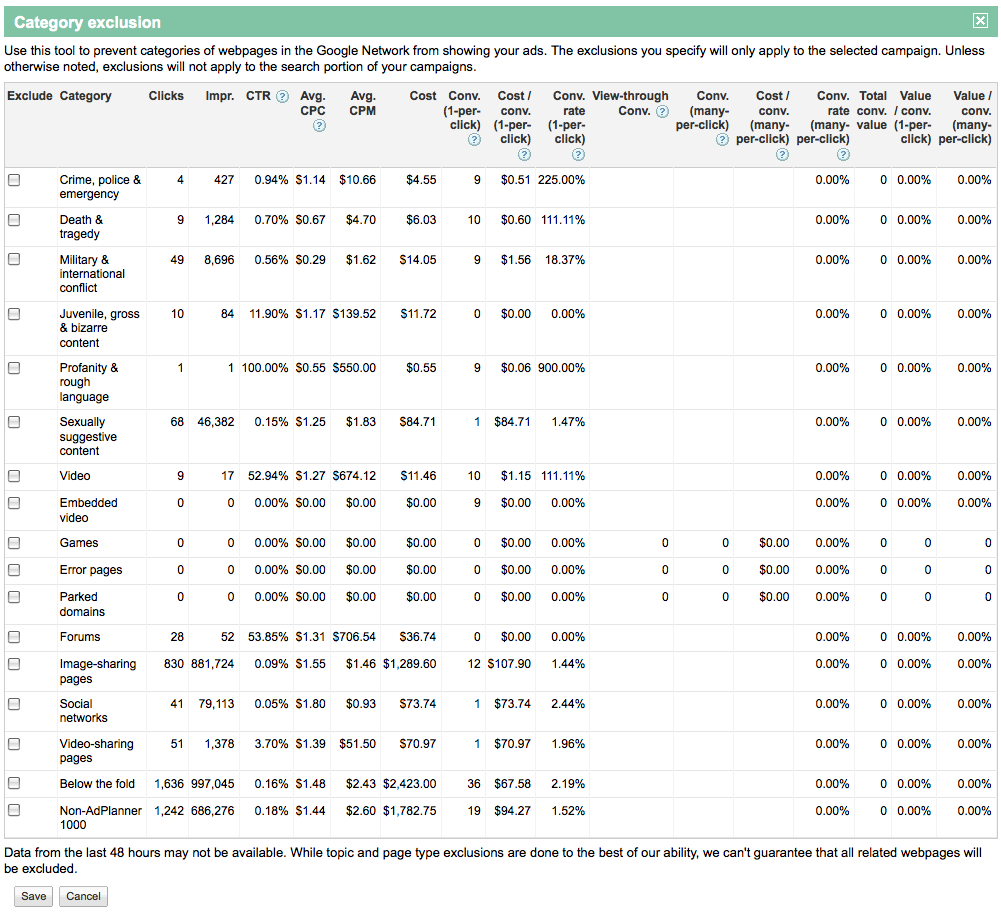Open help for Conv. rate (many-per-click)
The image size is (1001, 916).
[843, 155]
